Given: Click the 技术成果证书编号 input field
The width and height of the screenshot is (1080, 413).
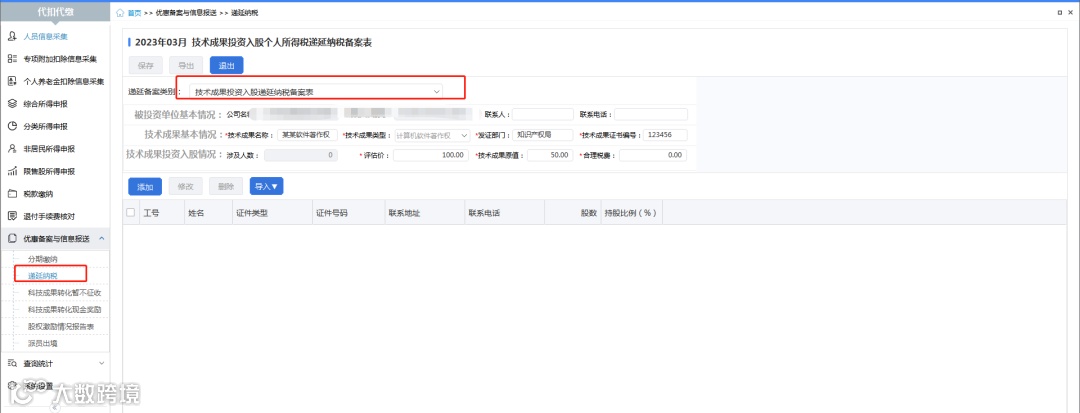Looking at the screenshot, I should [x=666, y=135].
